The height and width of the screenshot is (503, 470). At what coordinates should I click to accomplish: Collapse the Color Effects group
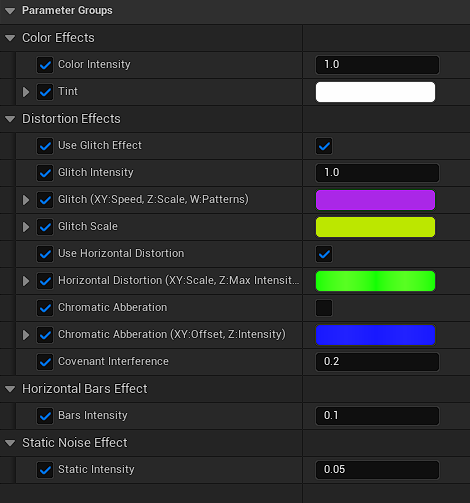[x=10, y=38]
